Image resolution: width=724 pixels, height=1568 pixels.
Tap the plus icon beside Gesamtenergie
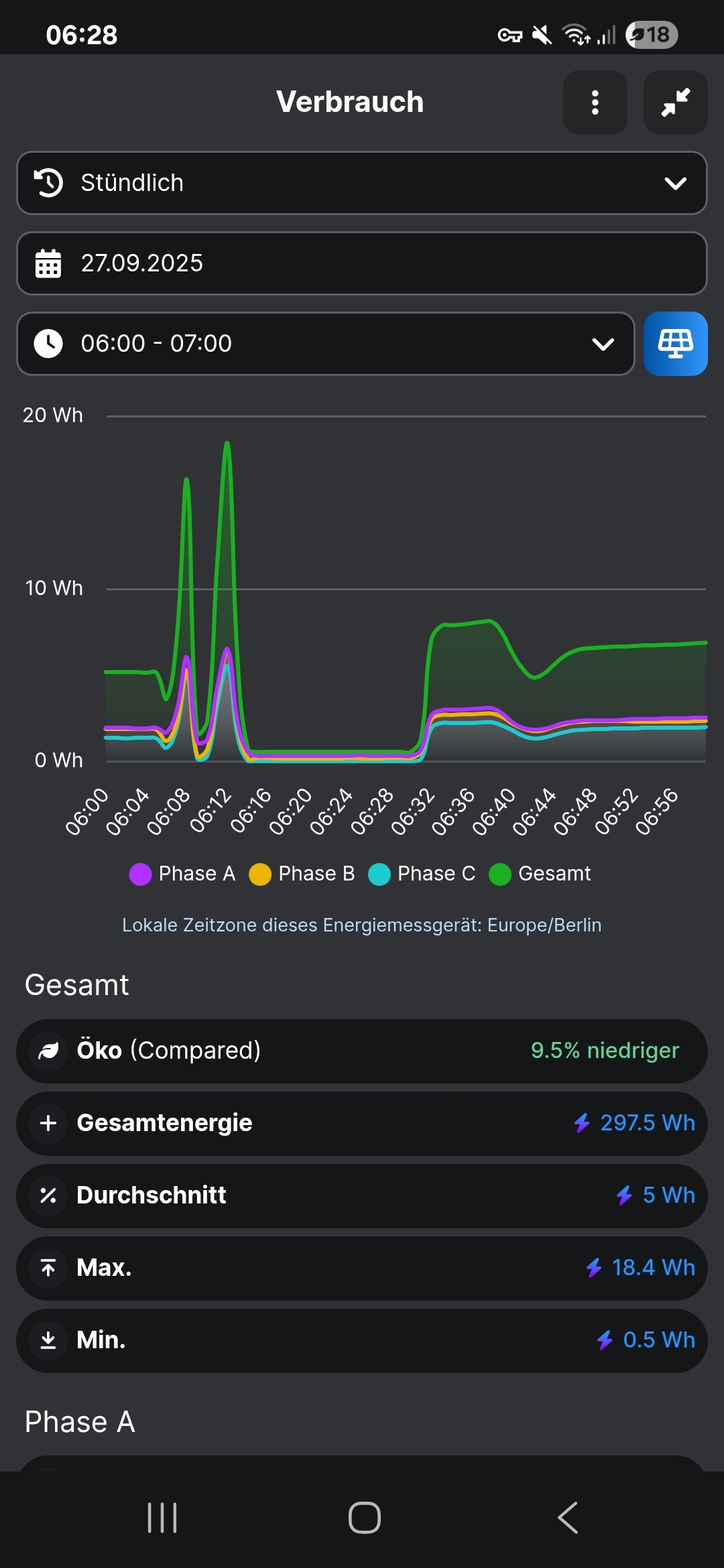click(x=48, y=1123)
